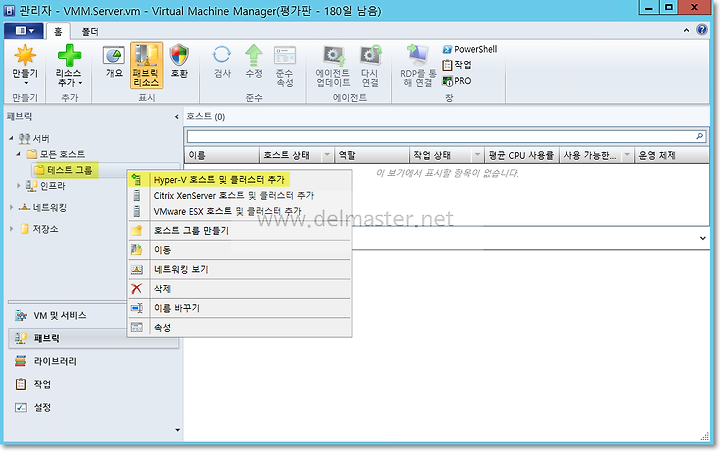Click the 만들기 (Create) star icon
The width and height of the screenshot is (720, 451).
[x=25, y=55]
